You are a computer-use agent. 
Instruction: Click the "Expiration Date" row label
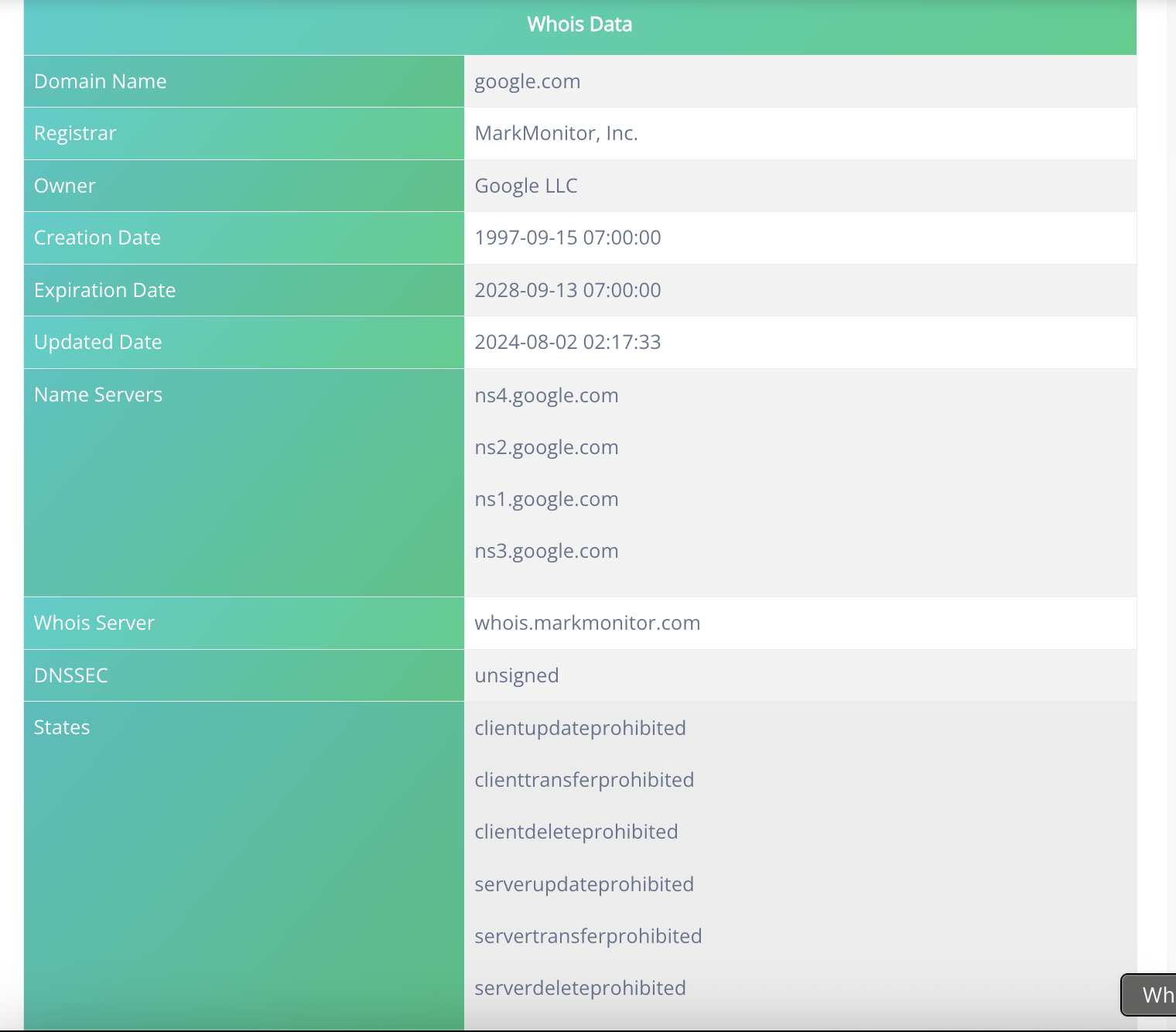pyautogui.click(x=104, y=290)
